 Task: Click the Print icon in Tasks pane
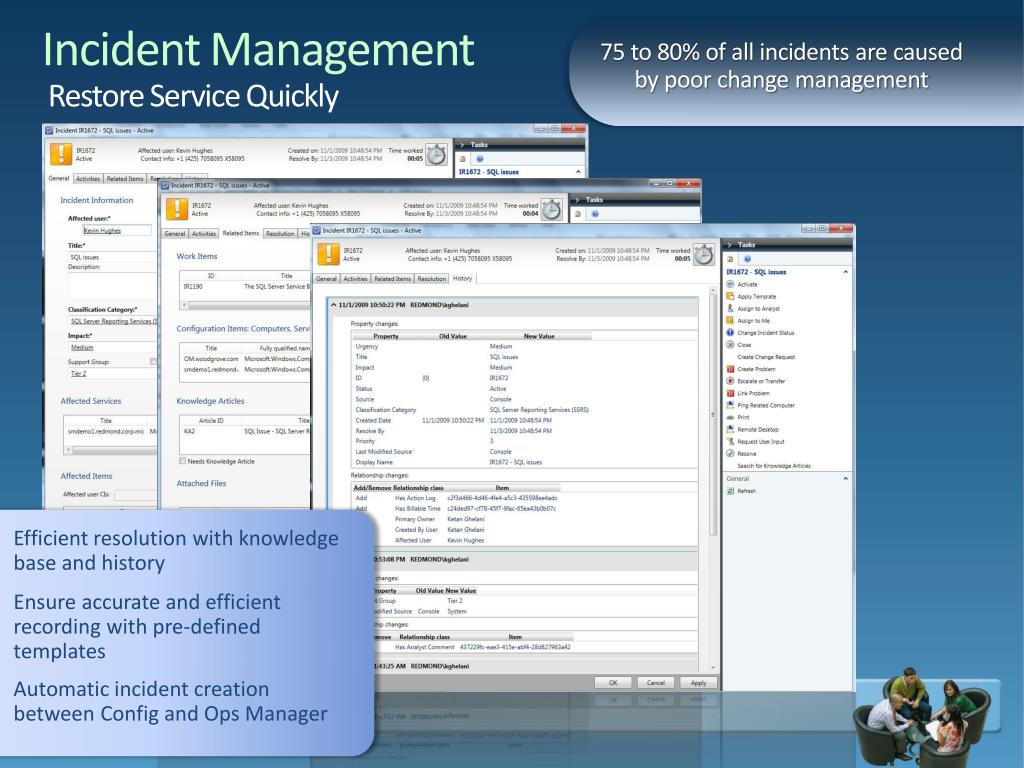[x=730, y=417]
